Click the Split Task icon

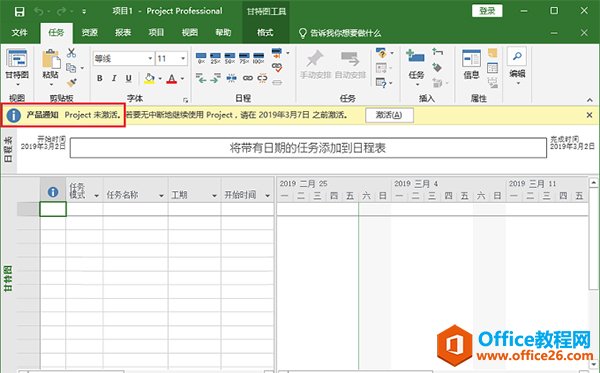(x=232, y=78)
